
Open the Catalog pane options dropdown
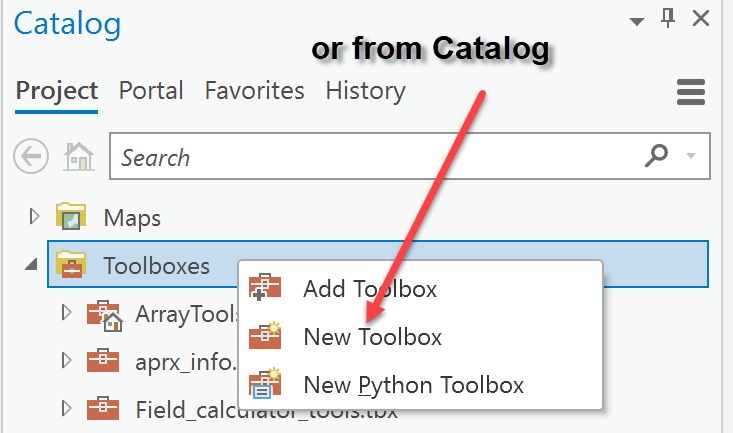point(637,21)
